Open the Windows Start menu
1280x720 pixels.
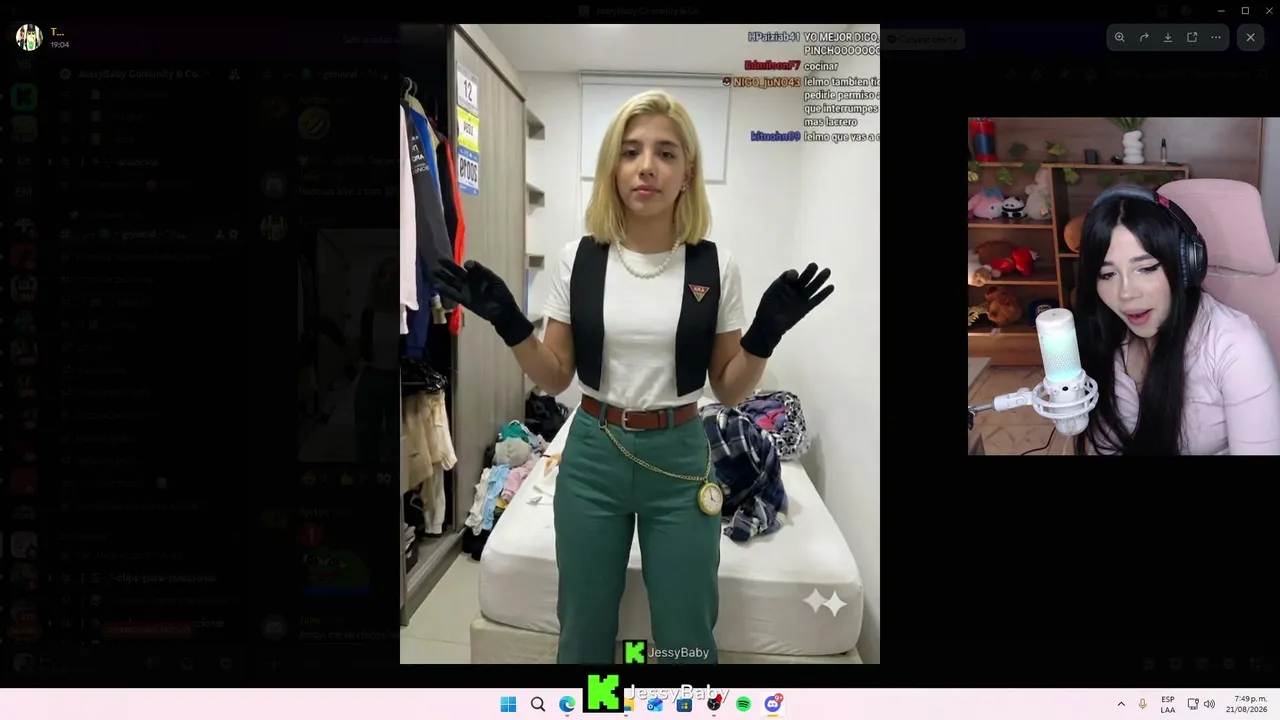click(x=508, y=704)
